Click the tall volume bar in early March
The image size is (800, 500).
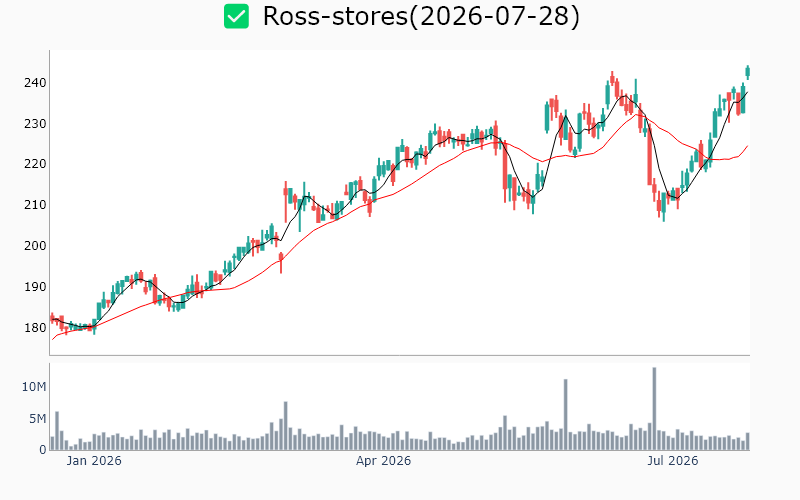(286, 426)
